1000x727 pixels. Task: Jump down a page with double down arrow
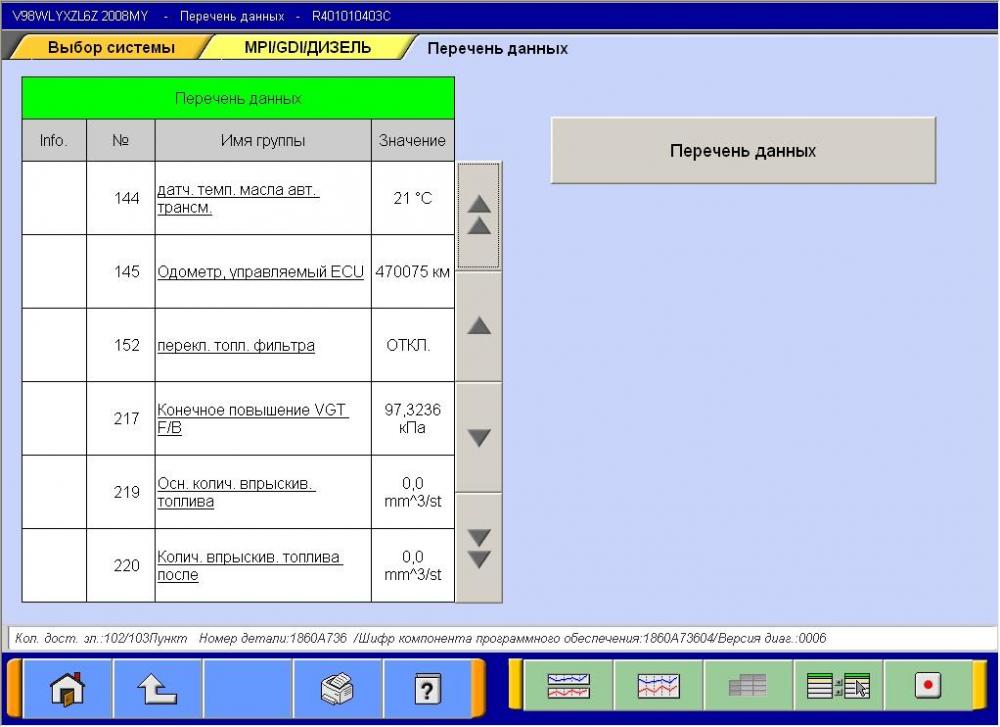[479, 548]
